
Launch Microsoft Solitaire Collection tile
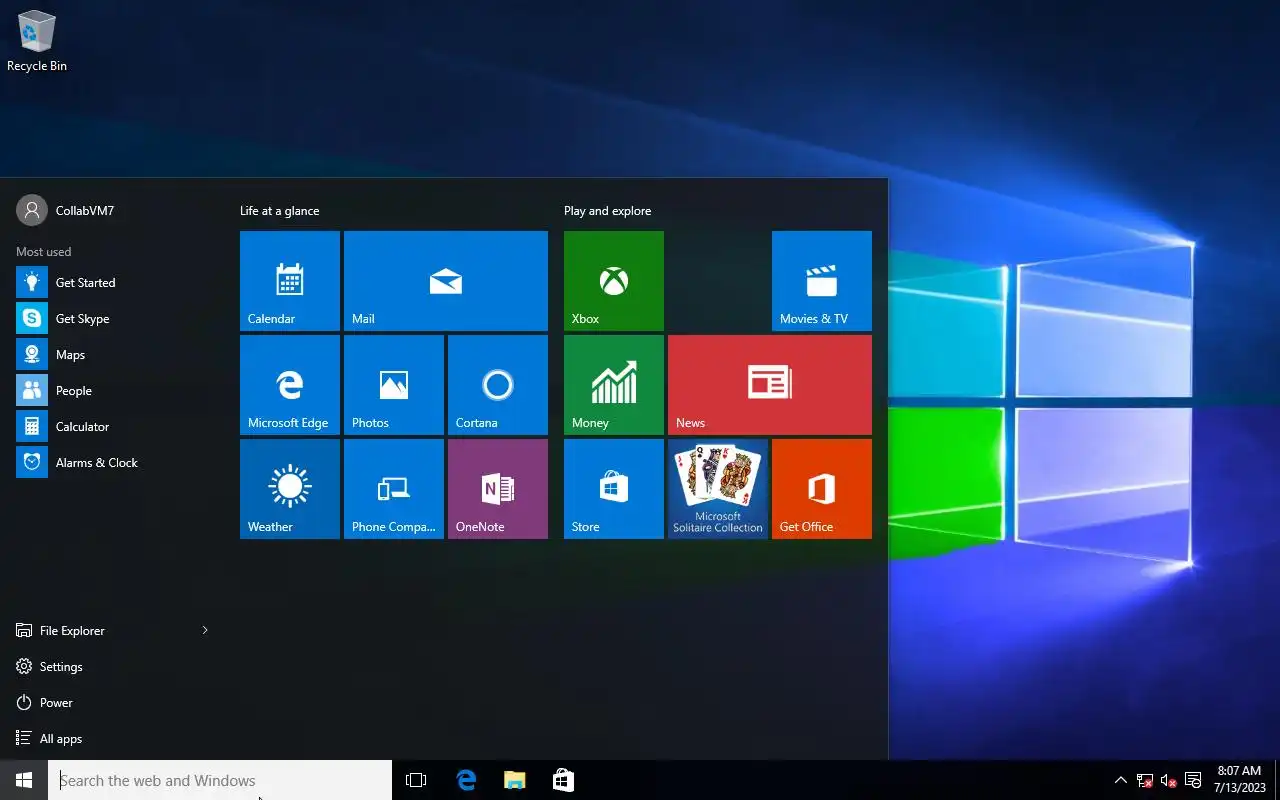[x=718, y=489]
